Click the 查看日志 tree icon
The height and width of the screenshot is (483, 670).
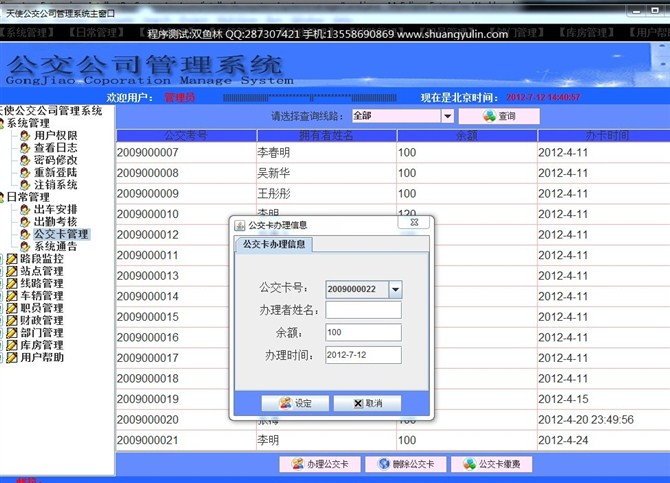25,148
